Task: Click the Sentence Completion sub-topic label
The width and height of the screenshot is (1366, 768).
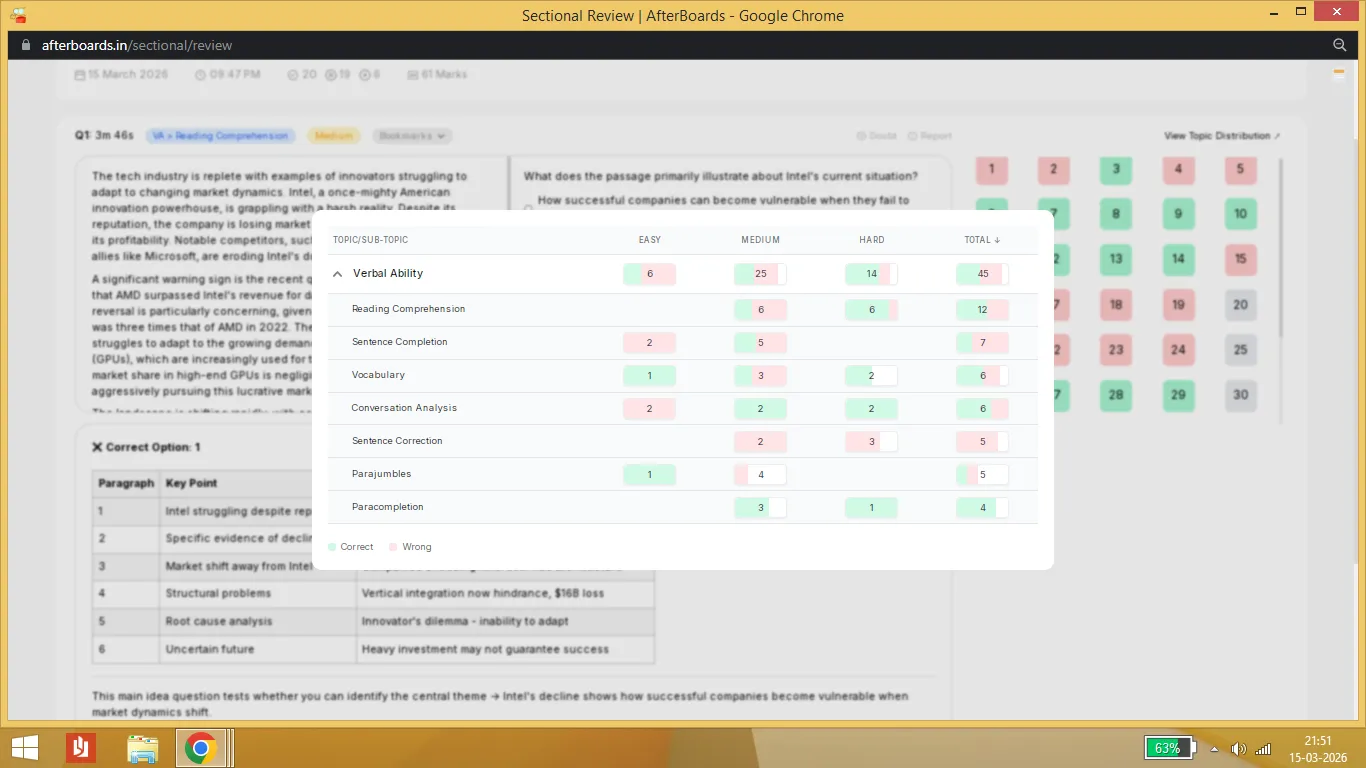Action: pyautogui.click(x=399, y=342)
